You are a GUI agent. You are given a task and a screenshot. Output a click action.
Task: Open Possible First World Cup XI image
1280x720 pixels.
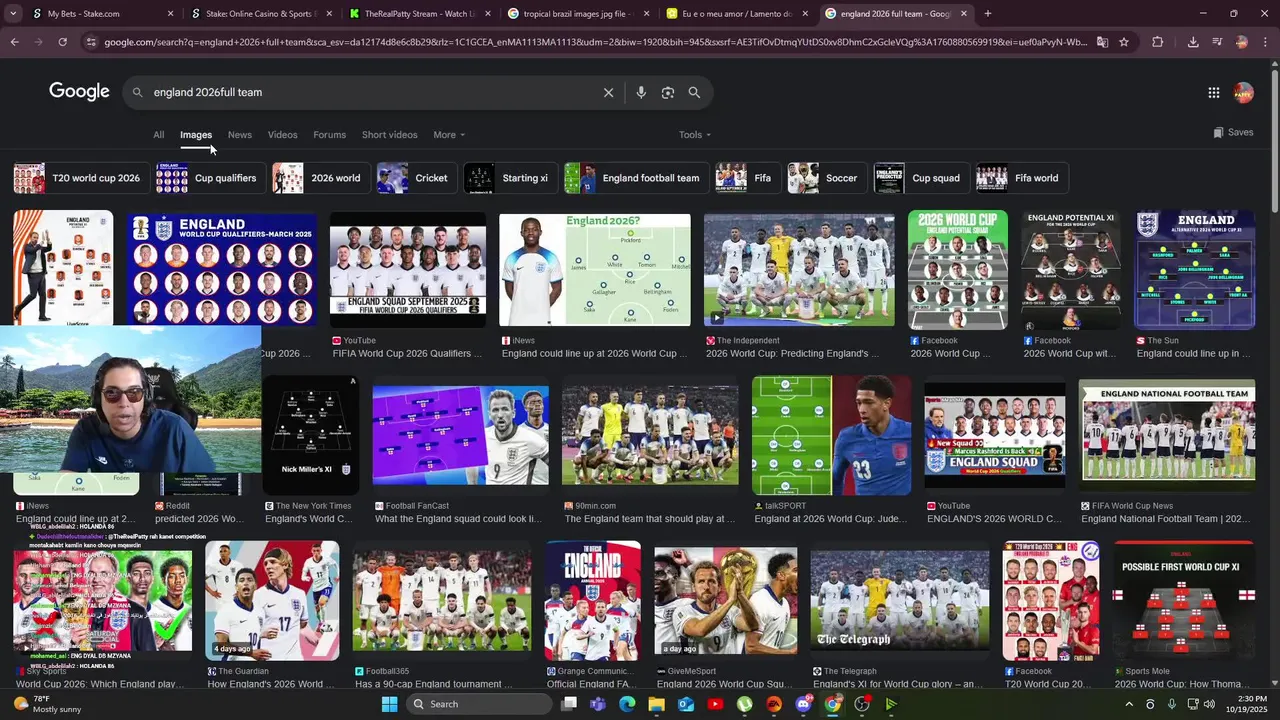coord(1183,599)
